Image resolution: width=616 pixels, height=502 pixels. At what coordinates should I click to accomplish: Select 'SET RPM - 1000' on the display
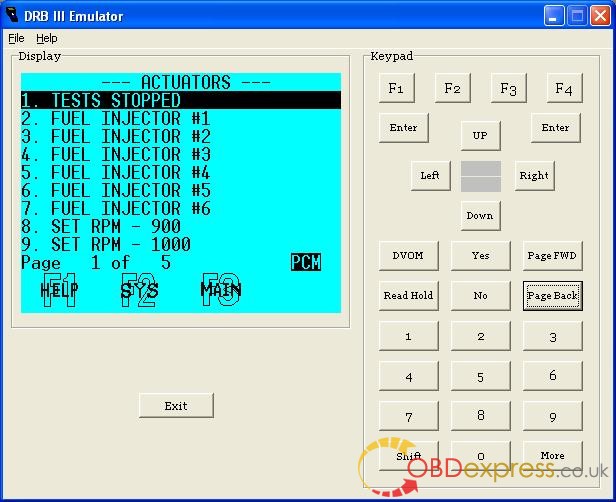click(x=121, y=245)
